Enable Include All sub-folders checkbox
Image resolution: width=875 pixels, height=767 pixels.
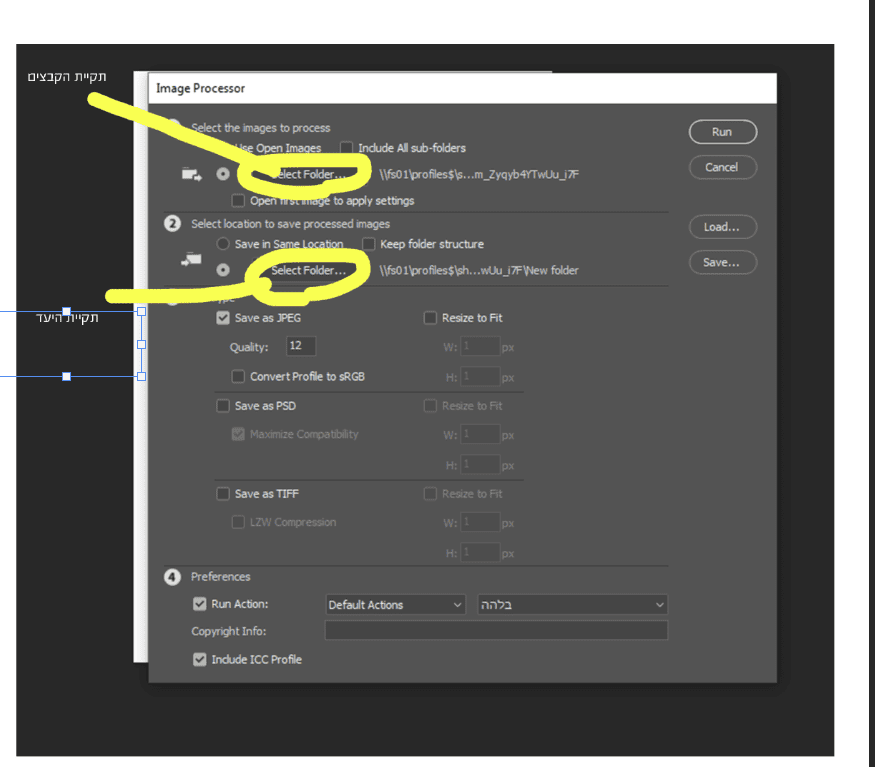point(347,148)
